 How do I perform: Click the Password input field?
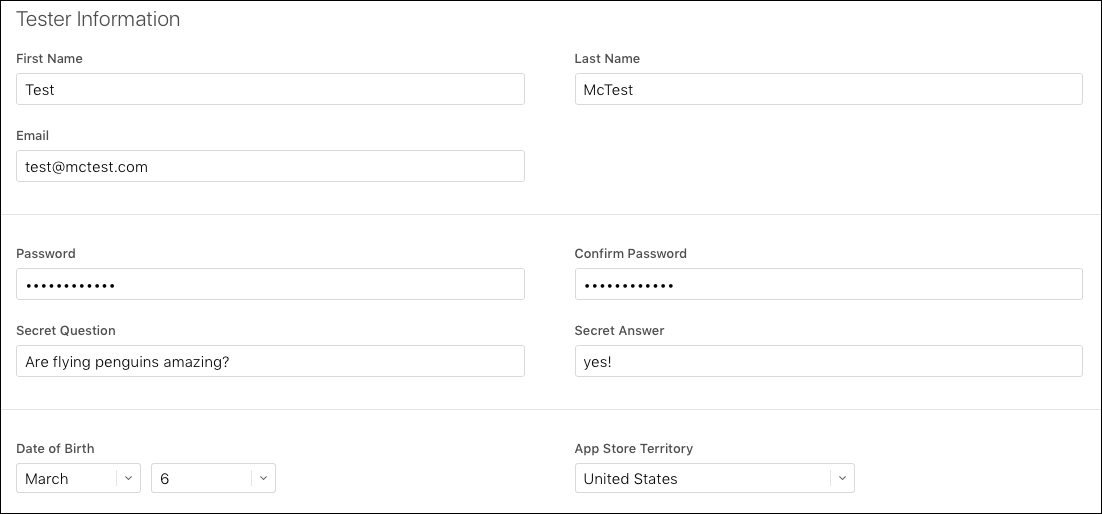[x=271, y=284]
